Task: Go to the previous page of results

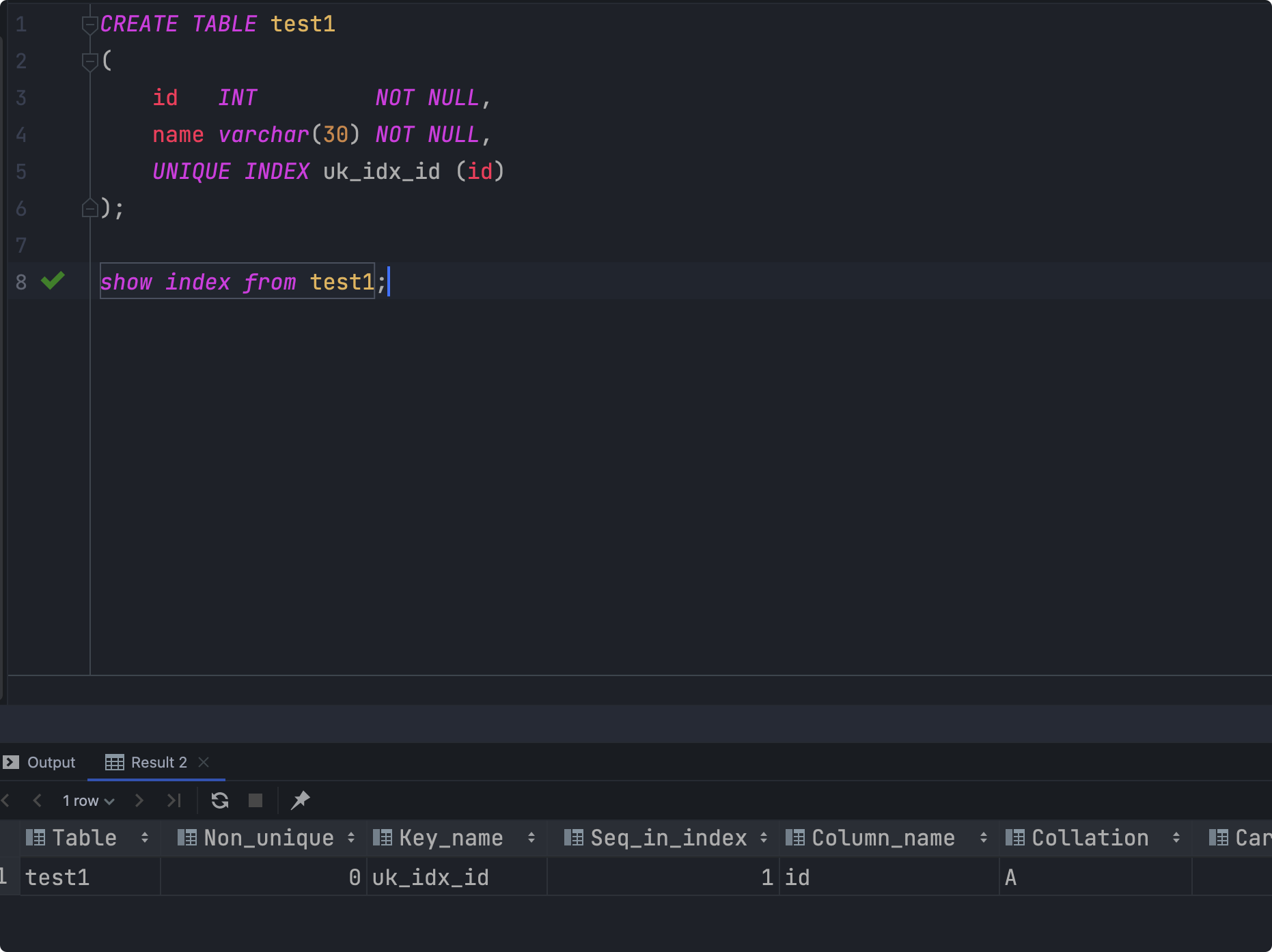Action: pyautogui.click(x=38, y=800)
